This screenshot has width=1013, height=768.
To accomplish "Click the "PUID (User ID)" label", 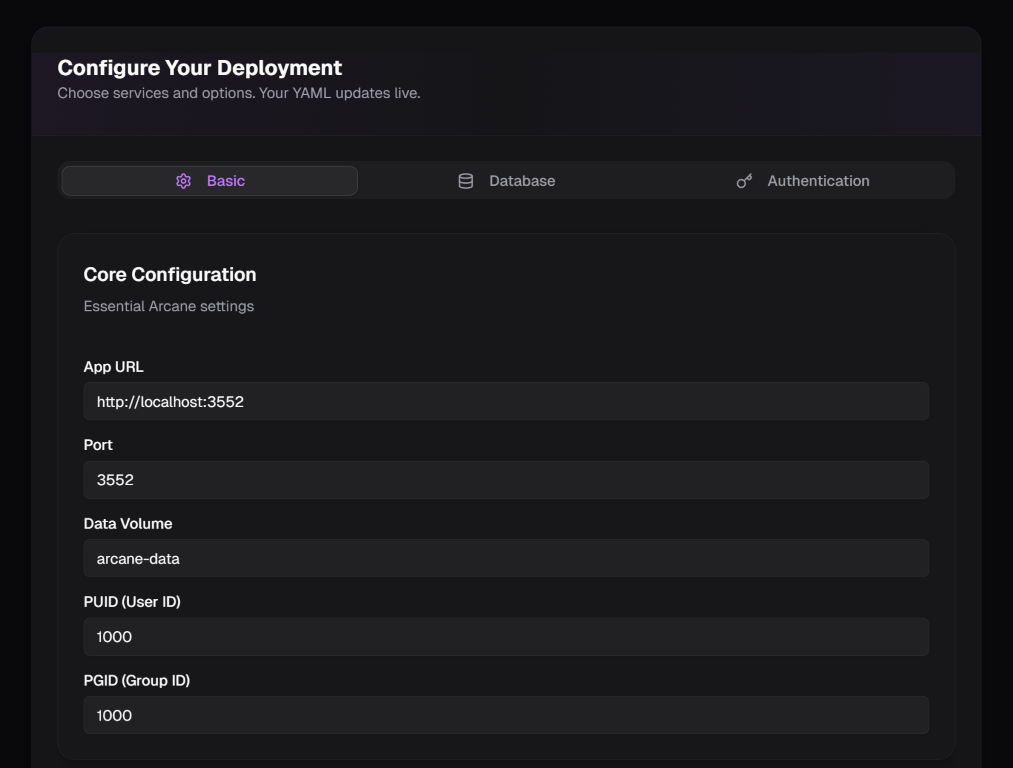I will click(132, 602).
